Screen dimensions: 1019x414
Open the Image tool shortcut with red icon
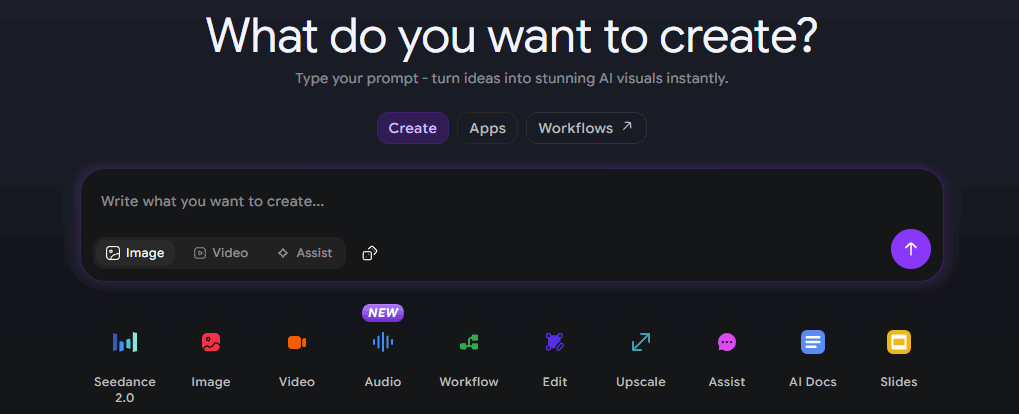[211, 342]
